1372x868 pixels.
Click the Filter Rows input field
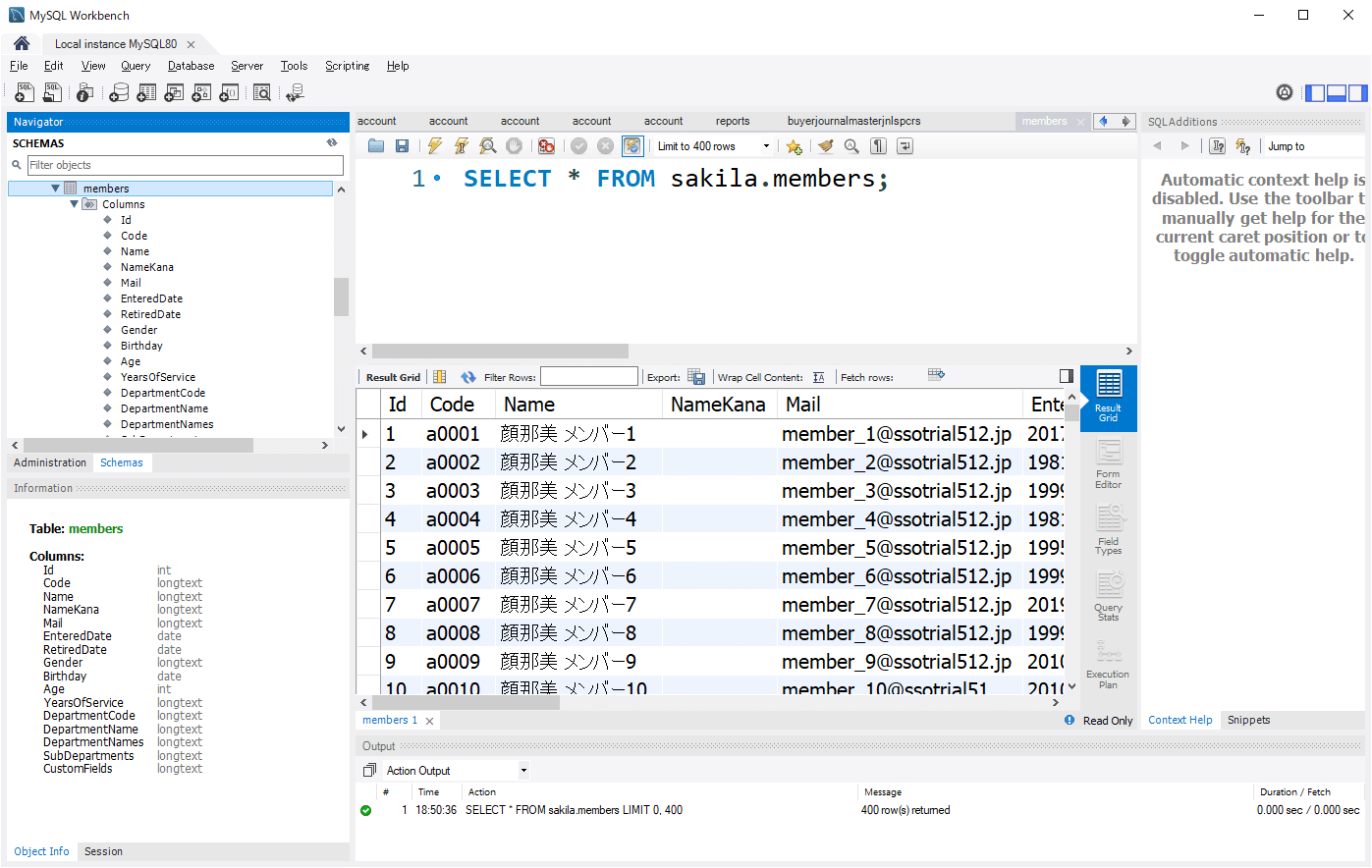pyautogui.click(x=588, y=377)
